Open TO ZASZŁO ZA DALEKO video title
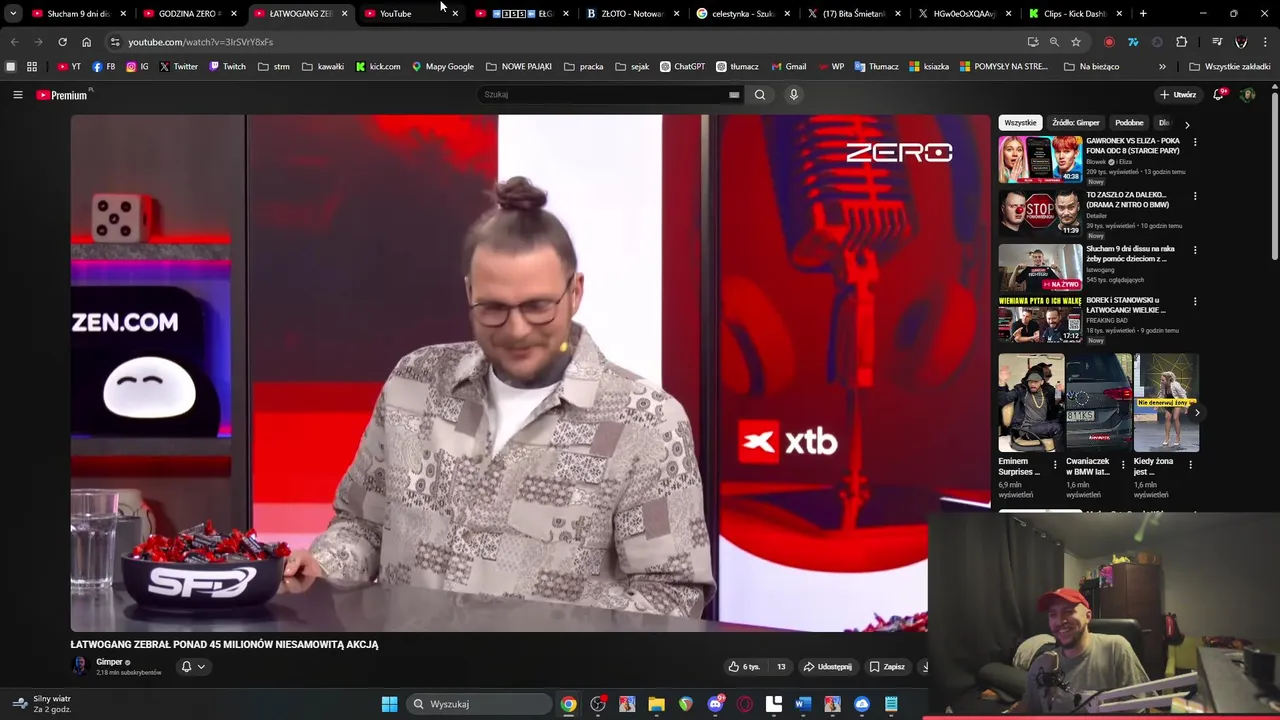1280x720 pixels. tap(1127, 200)
